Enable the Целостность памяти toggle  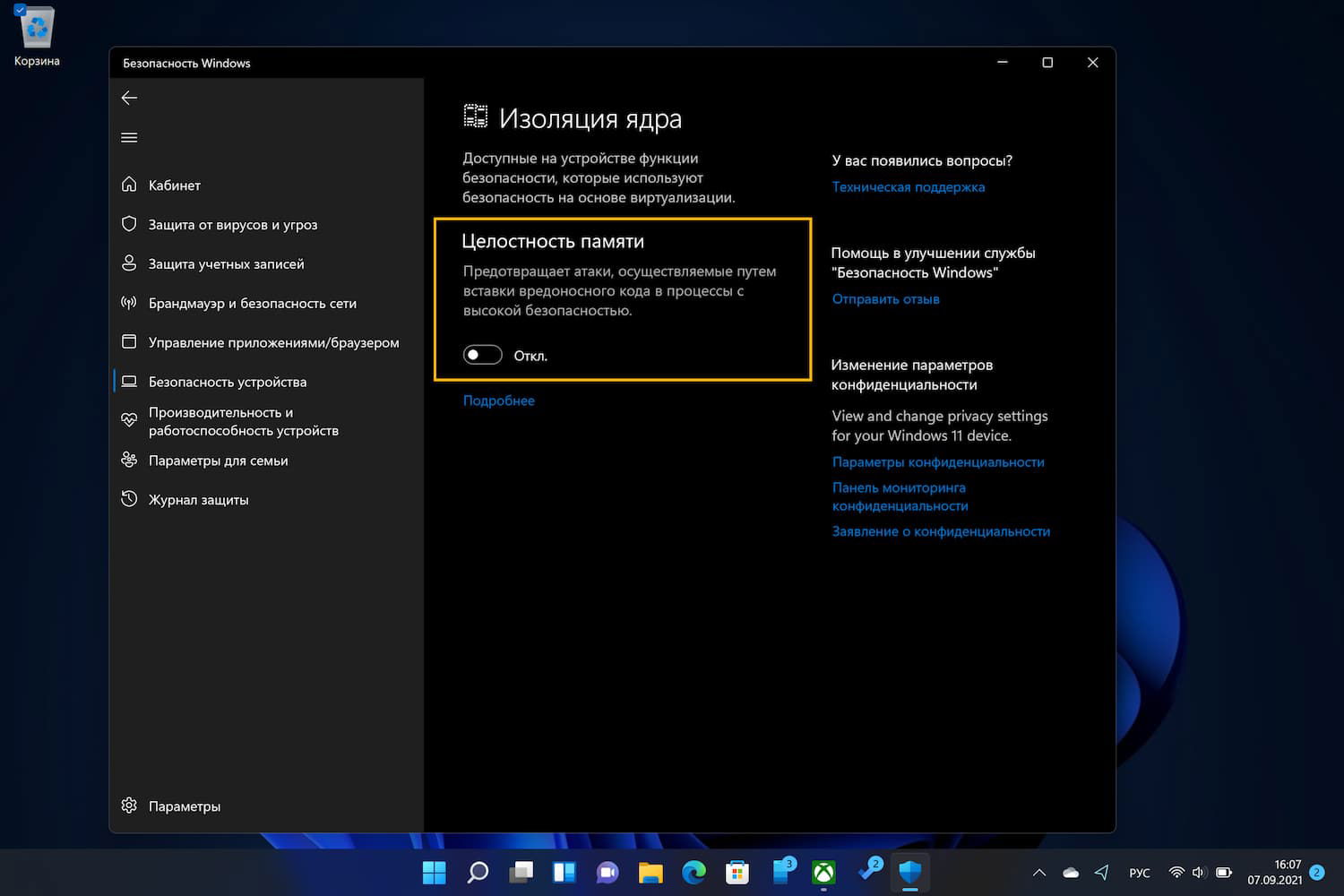coord(482,356)
